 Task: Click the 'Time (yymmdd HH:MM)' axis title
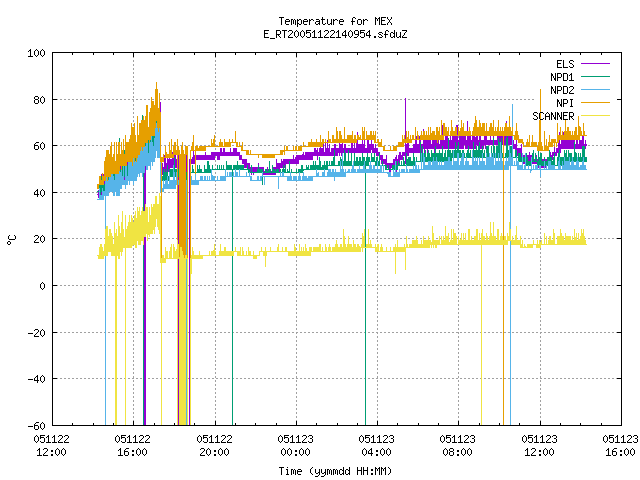[x=335, y=471]
